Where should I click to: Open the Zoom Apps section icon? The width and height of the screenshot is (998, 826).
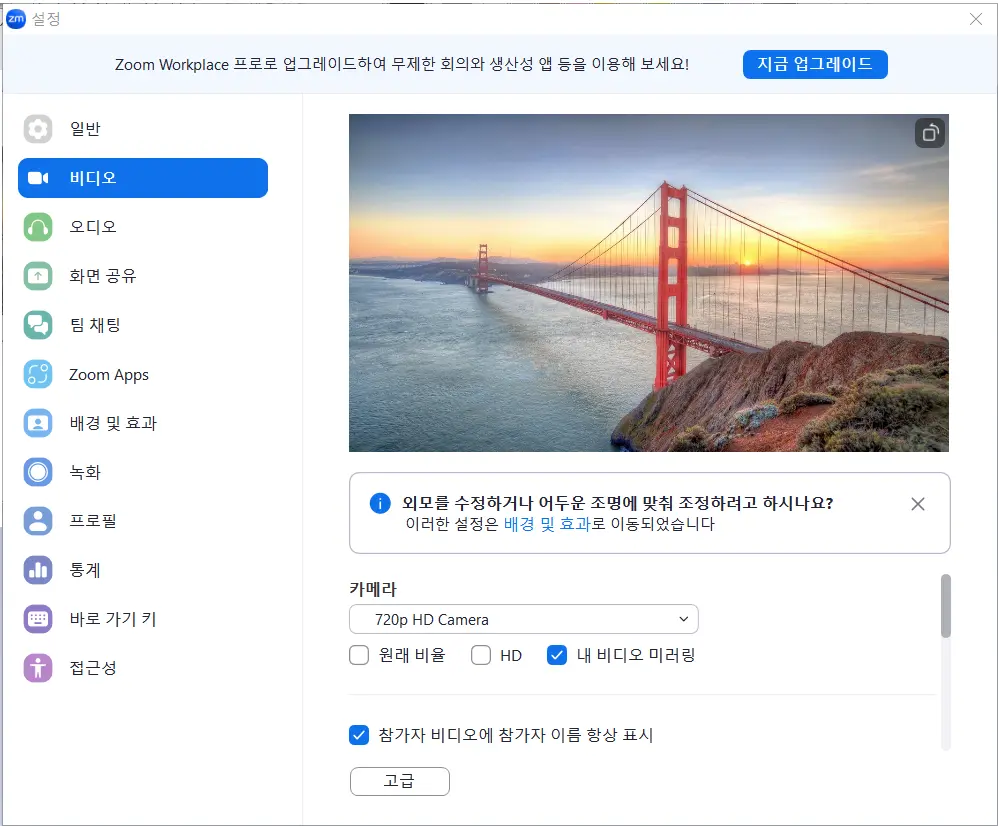[37, 374]
